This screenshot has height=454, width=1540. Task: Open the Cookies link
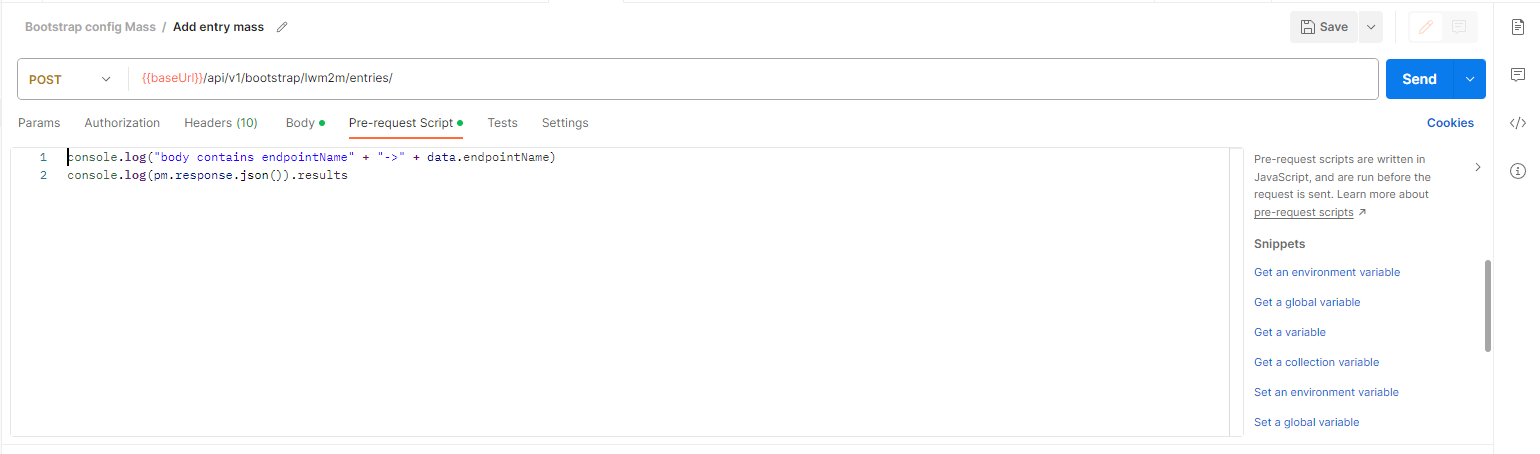point(1450,123)
